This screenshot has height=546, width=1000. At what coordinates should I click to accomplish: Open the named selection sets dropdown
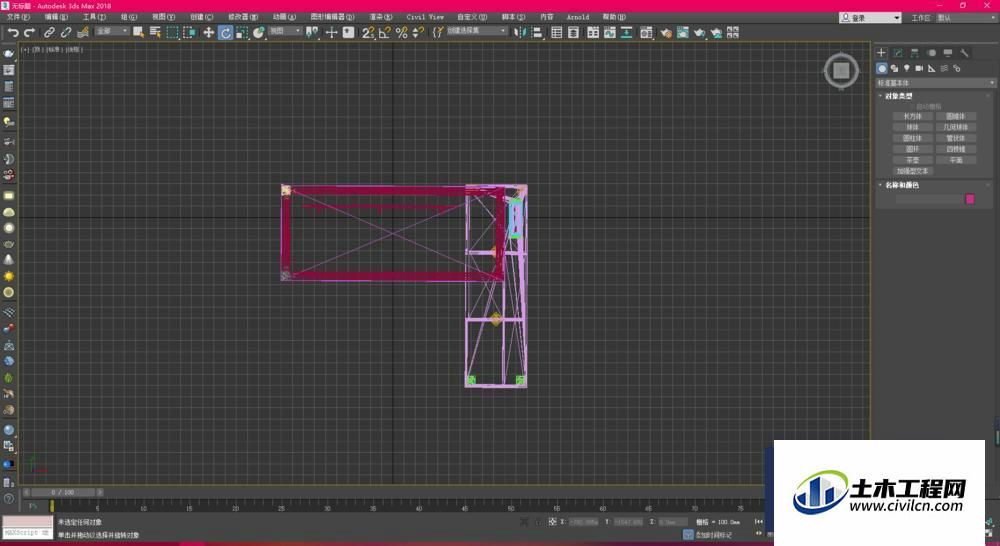pos(476,31)
